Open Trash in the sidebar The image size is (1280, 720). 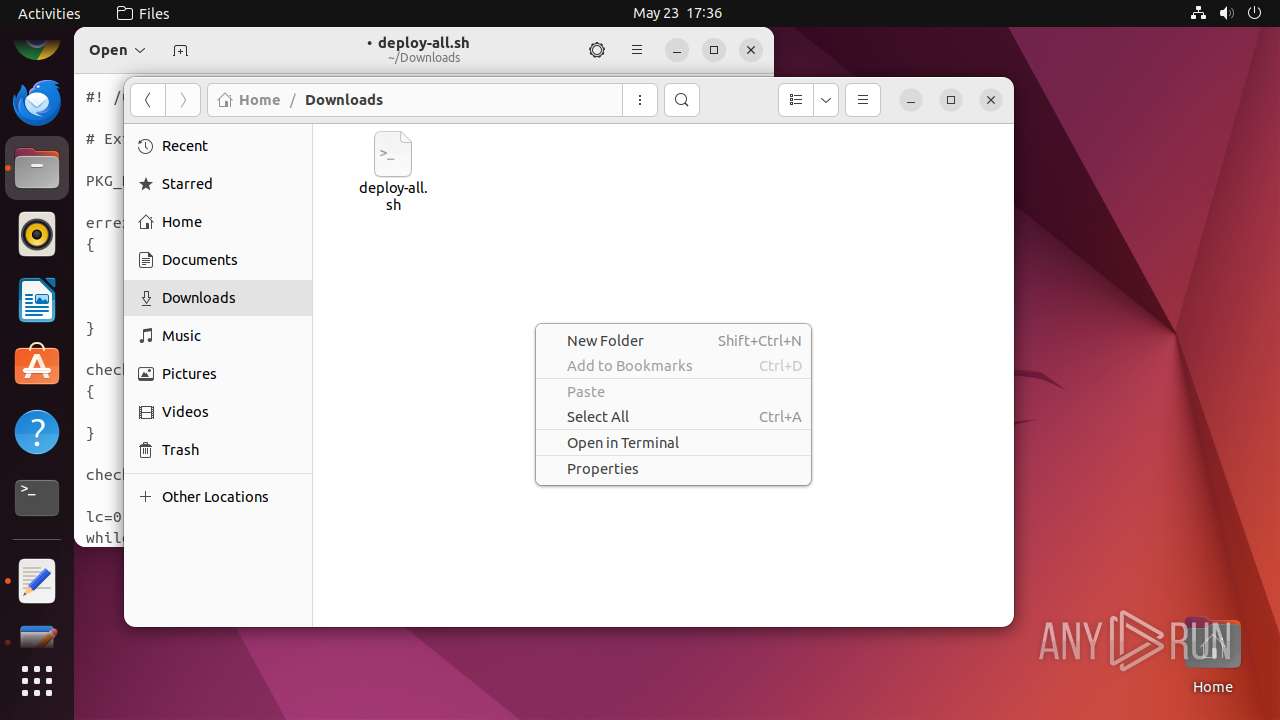218,450
